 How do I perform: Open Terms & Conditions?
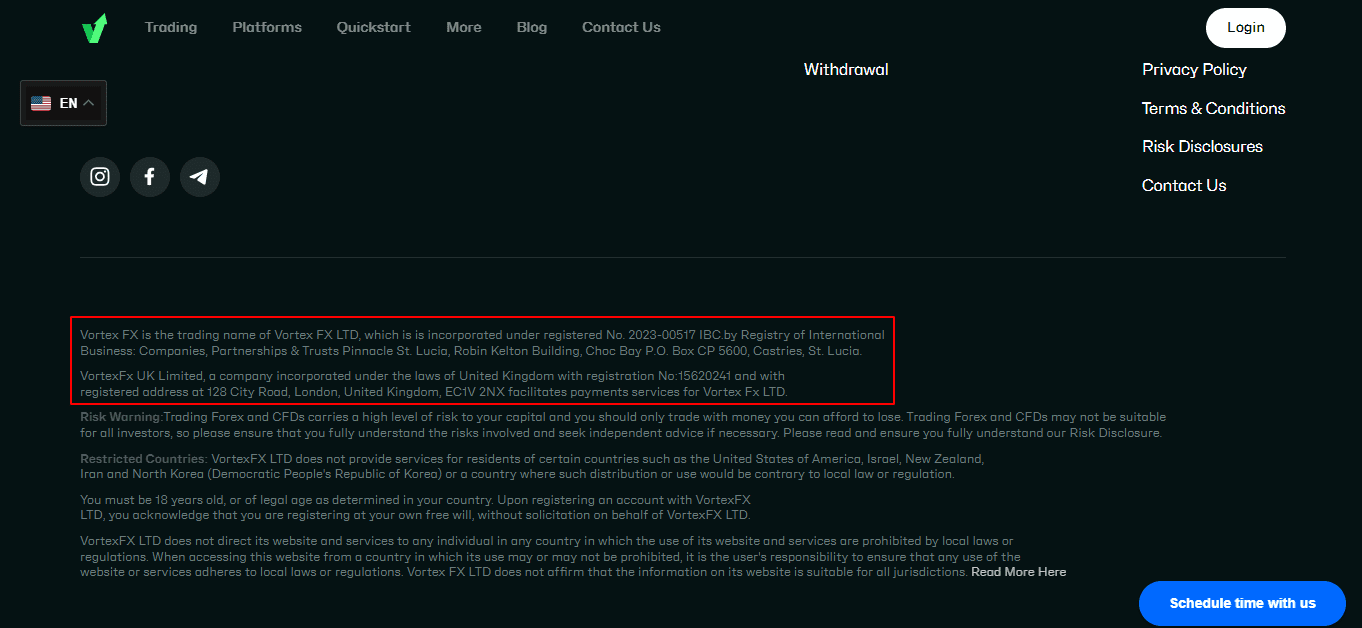1213,108
